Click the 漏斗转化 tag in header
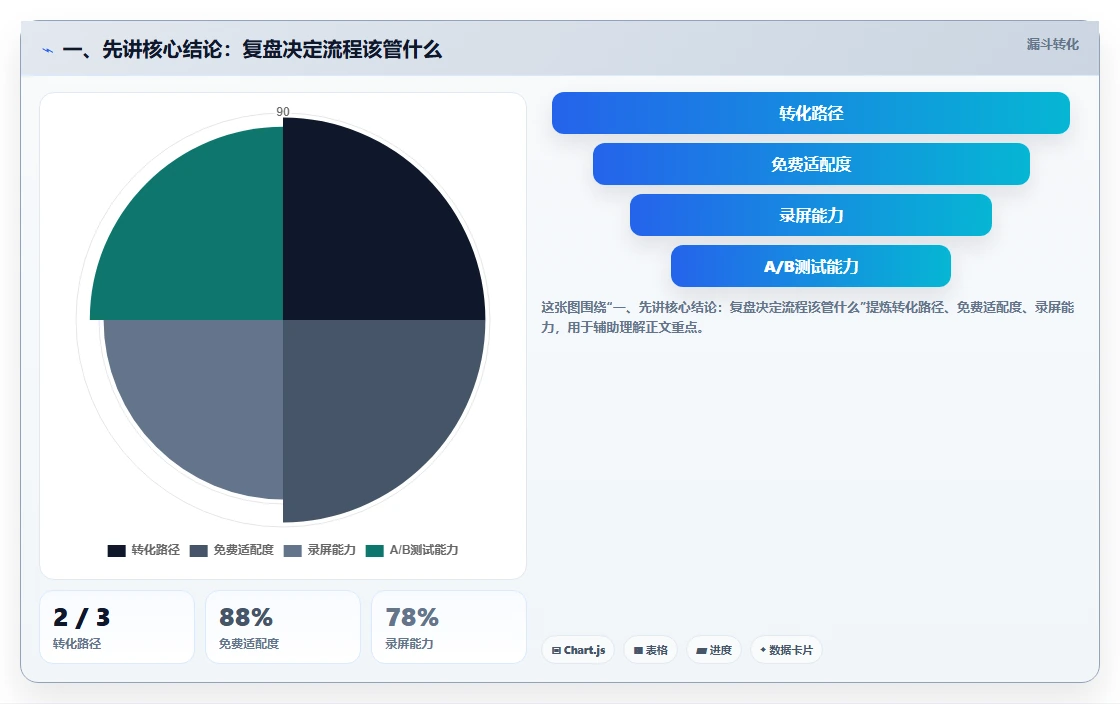 click(1052, 44)
